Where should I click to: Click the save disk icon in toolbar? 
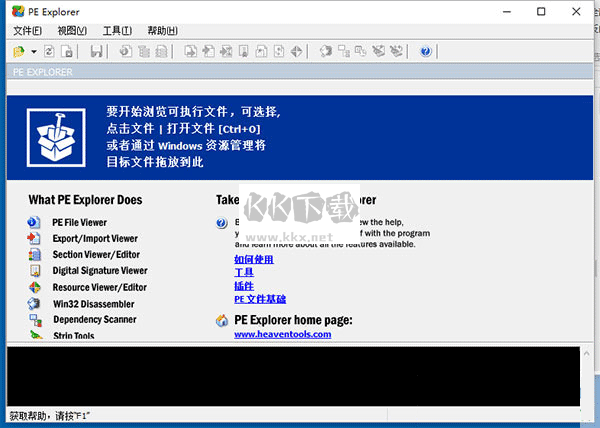(x=96, y=51)
